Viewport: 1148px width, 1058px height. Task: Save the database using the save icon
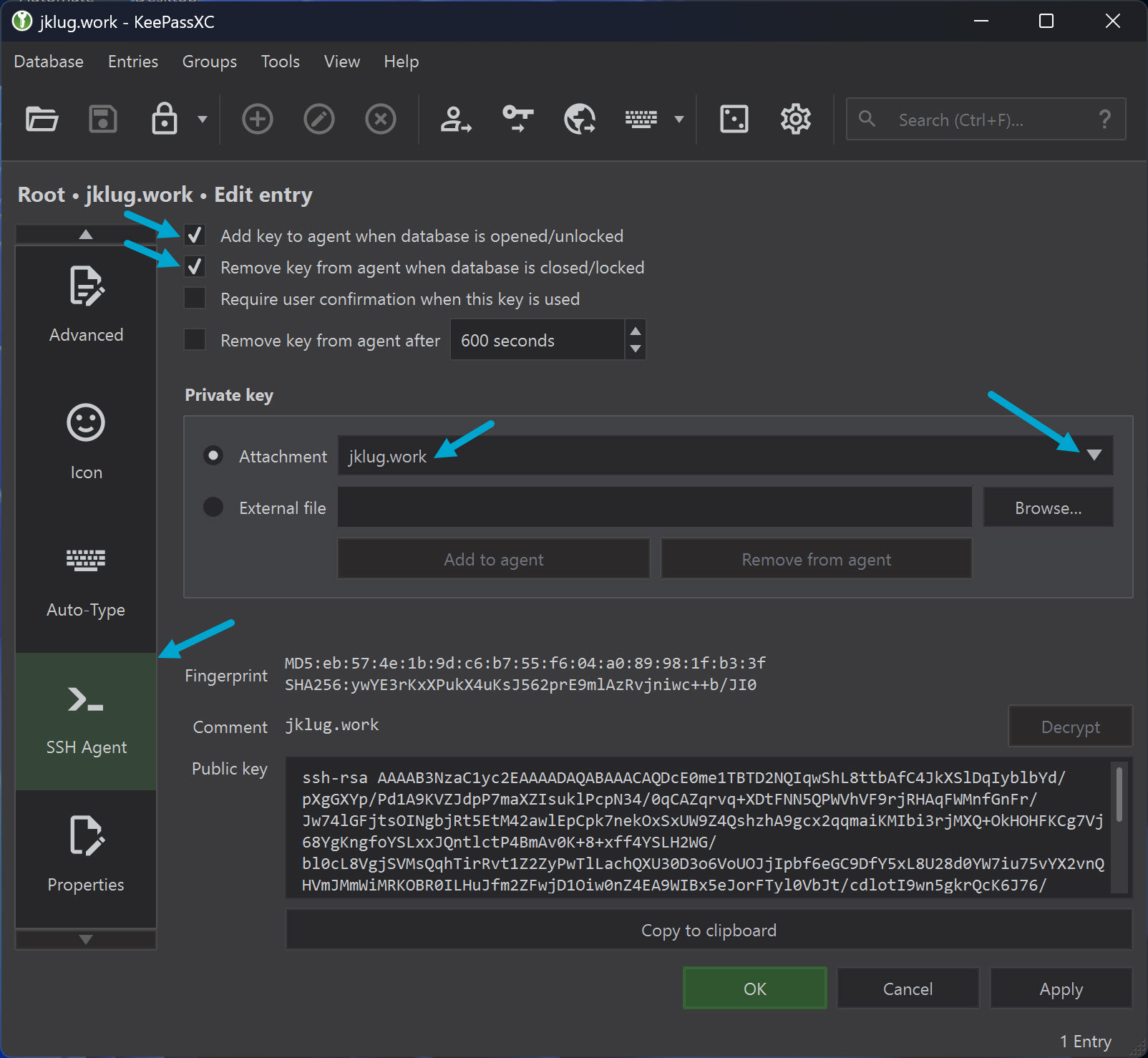click(102, 119)
